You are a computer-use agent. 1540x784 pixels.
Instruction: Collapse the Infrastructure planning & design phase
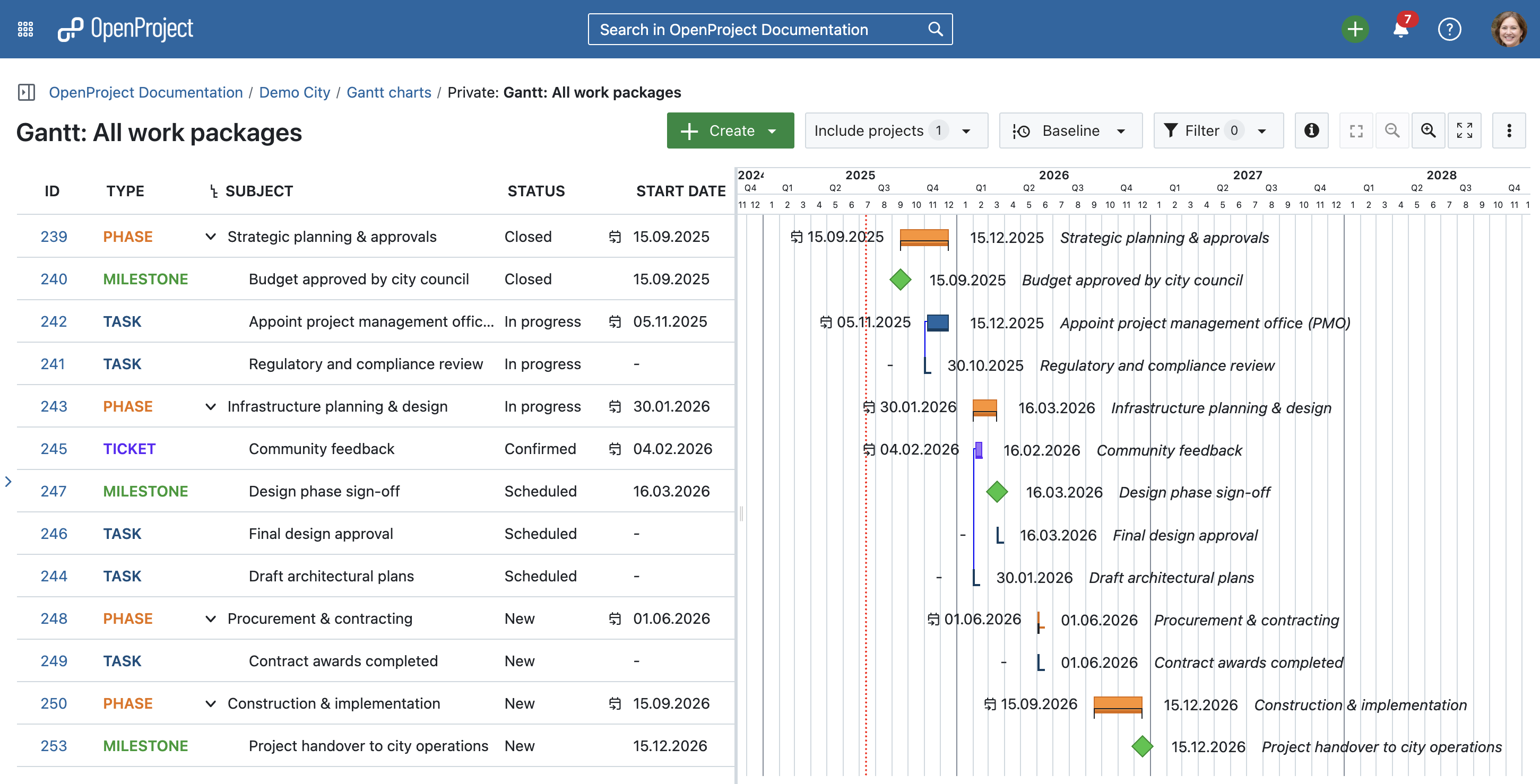point(211,406)
